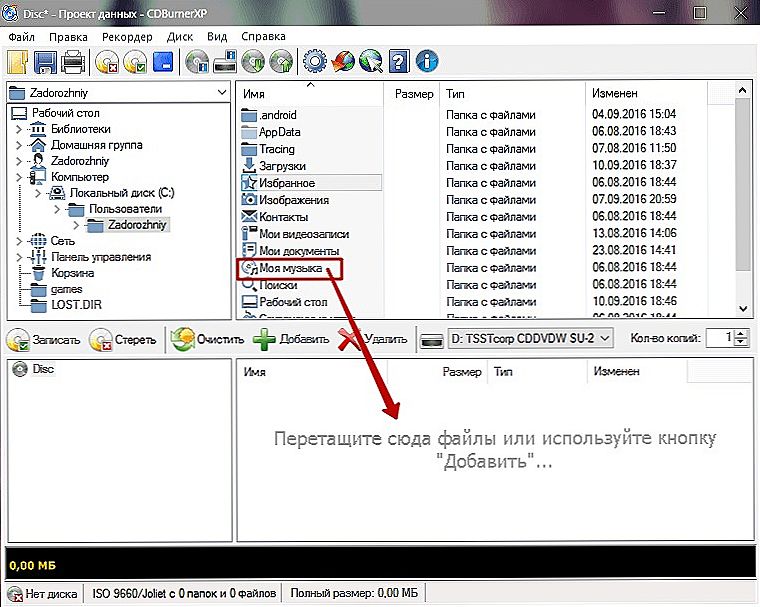The width and height of the screenshot is (760, 607).
Task: Save project with the floppy disk icon
Action: click(x=45, y=62)
